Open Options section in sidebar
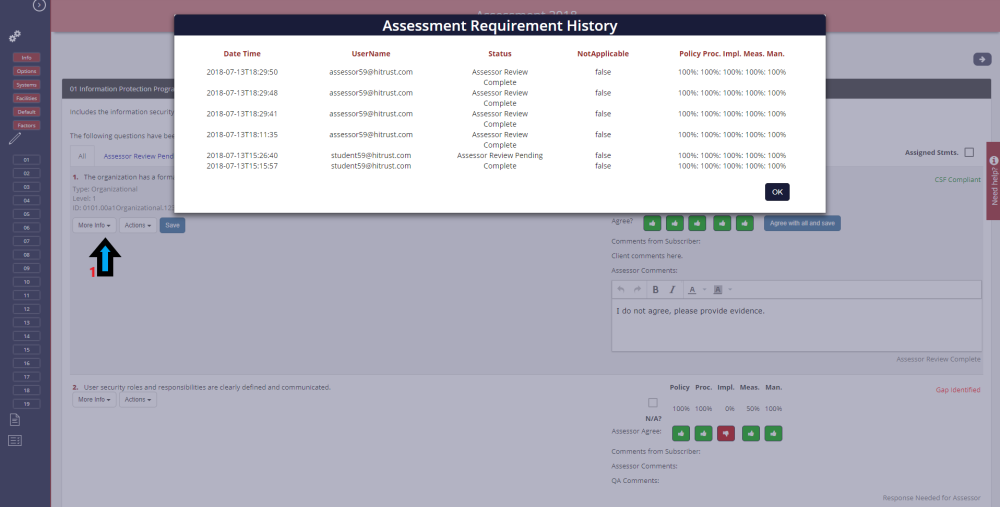 [x=26, y=71]
